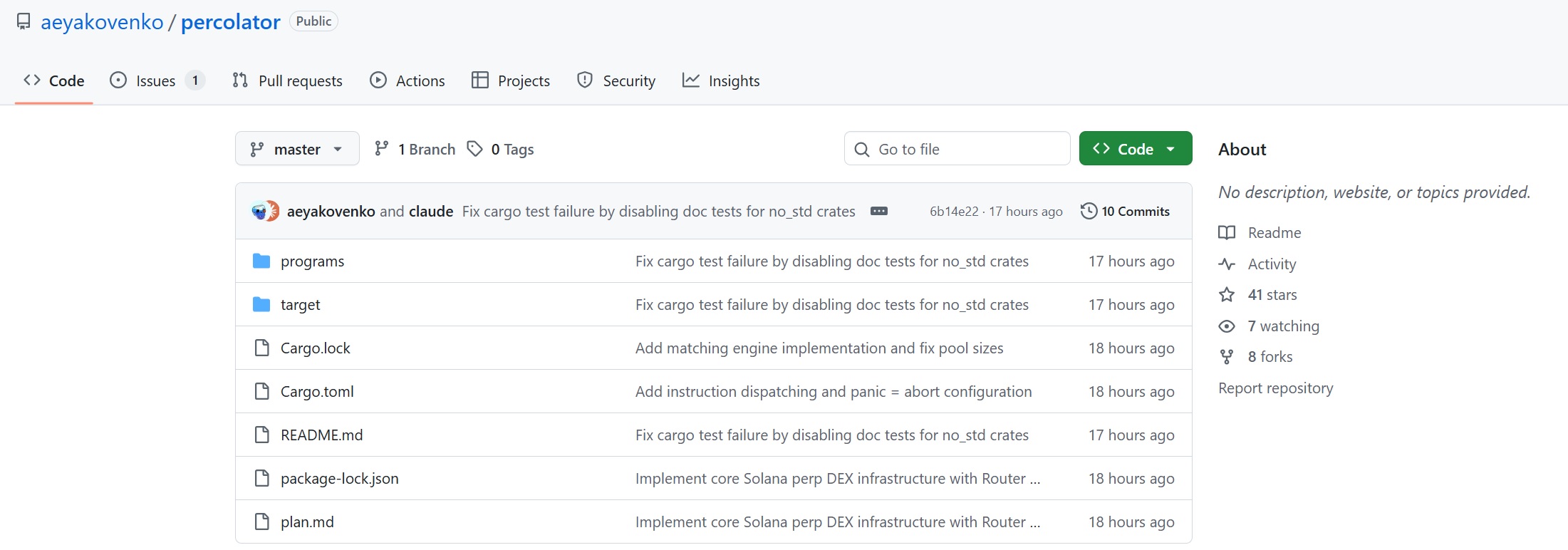This screenshot has height=550, width=1568.
Task: Open the green Code dropdown
Action: 1135,149
